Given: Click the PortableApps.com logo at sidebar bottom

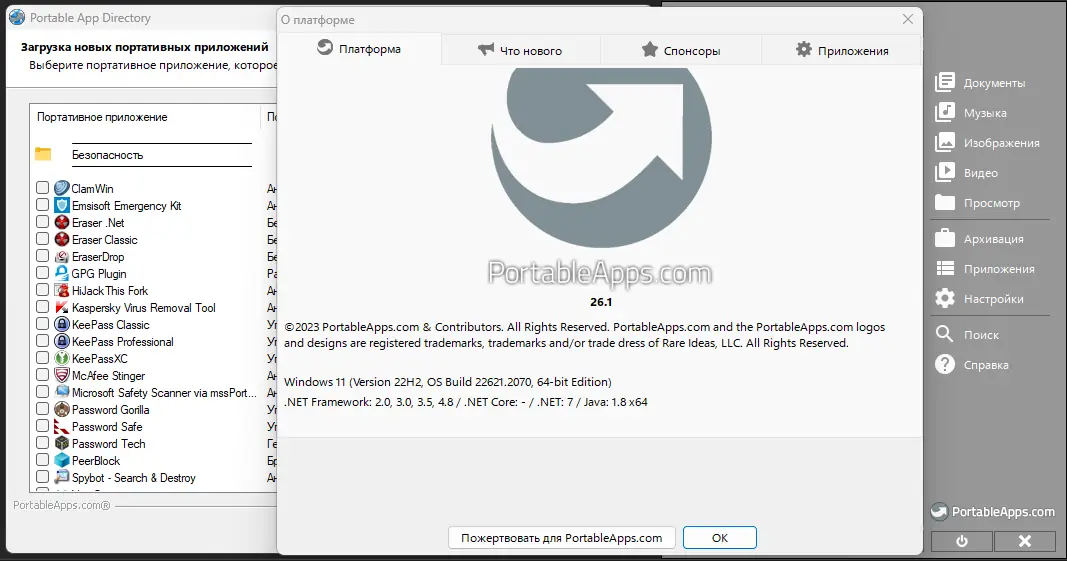Looking at the screenshot, I should point(993,512).
